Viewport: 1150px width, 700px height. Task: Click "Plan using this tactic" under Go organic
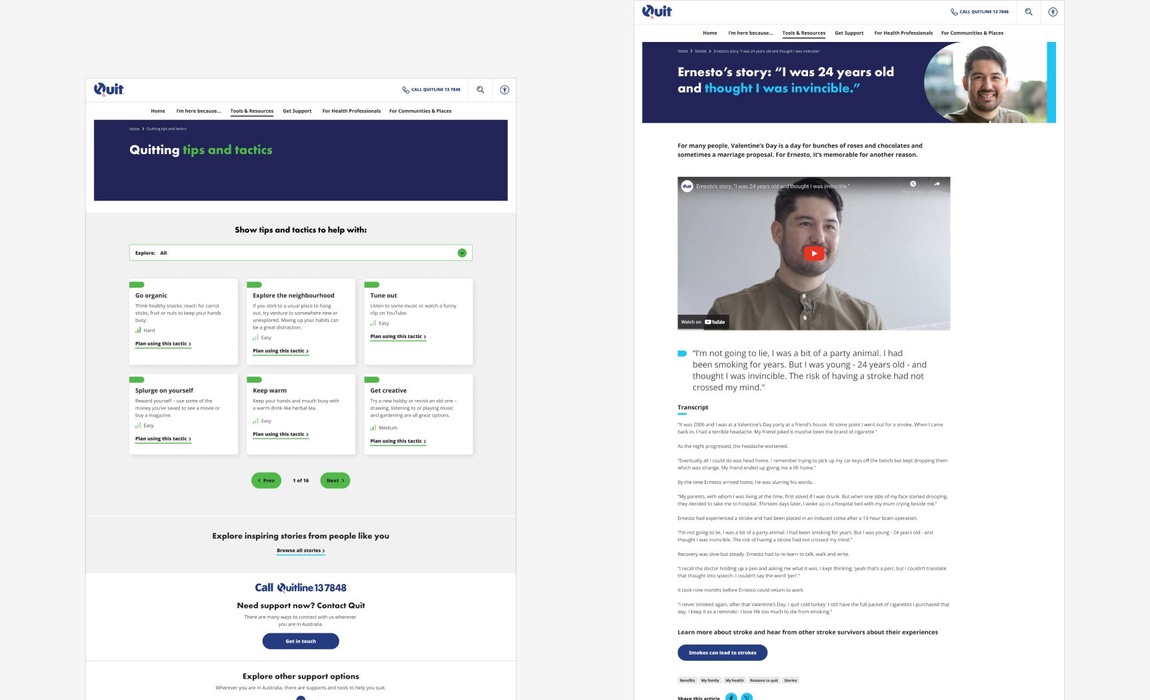[163, 344]
